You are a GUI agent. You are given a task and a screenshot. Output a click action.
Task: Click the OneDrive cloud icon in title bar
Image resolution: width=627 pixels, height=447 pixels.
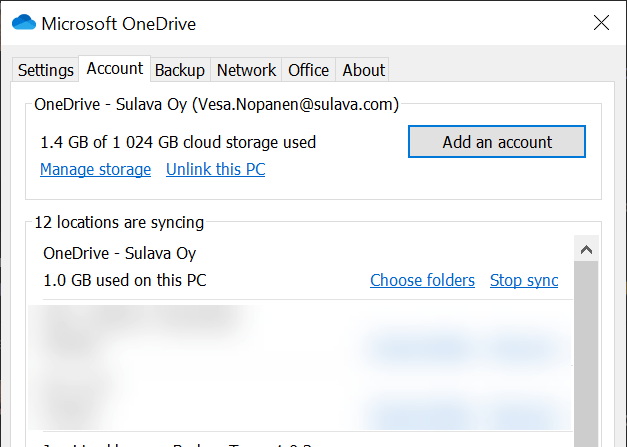(25, 22)
